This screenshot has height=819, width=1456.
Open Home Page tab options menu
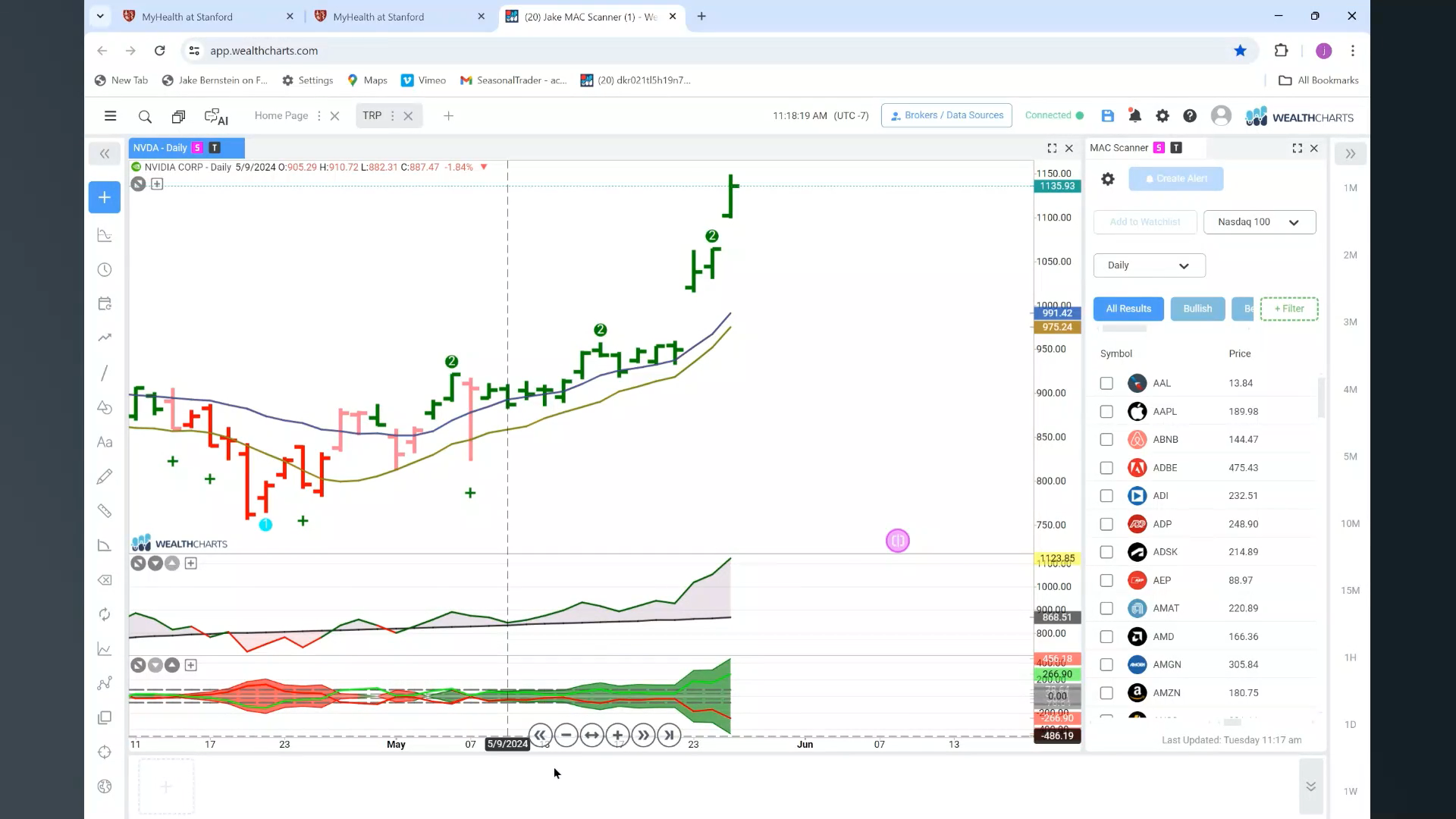tap(318, 116)
